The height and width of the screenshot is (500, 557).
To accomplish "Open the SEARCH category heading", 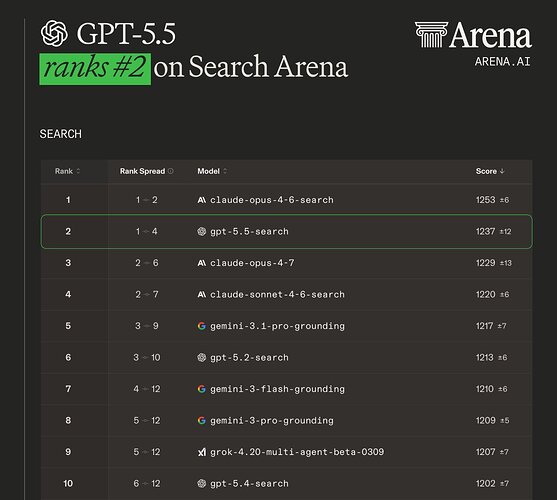I will tap(61, 134).
